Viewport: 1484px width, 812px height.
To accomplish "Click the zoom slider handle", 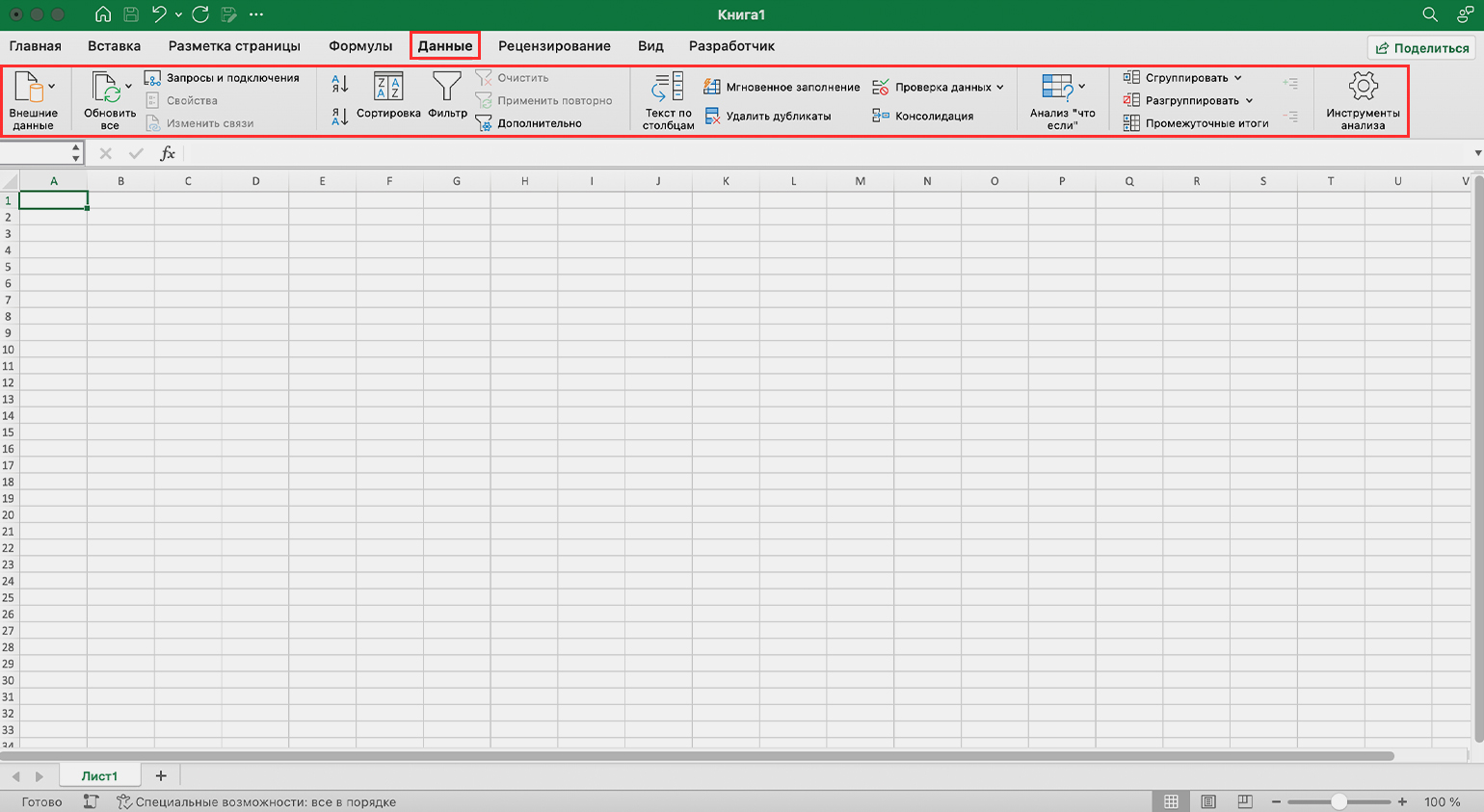I will (1338, 801).
